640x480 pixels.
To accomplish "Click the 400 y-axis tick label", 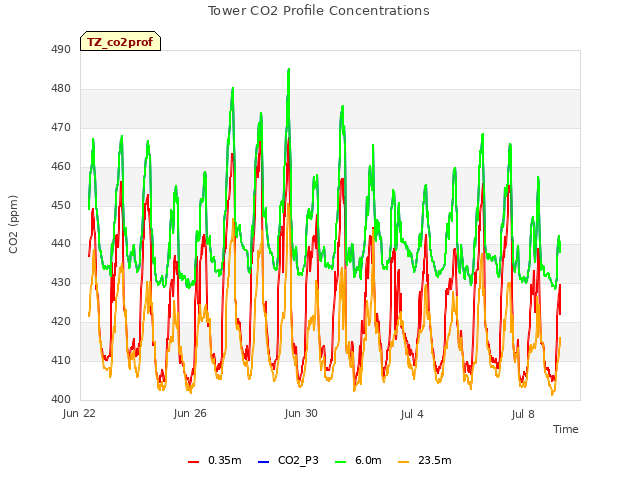I will (61, 399).
